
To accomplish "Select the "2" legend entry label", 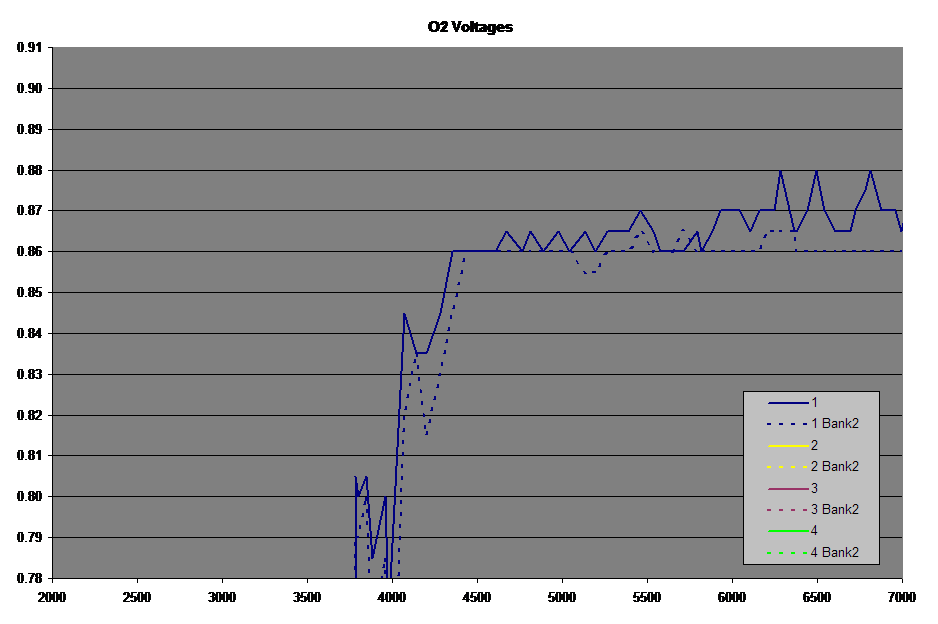I will pos(814,445).
